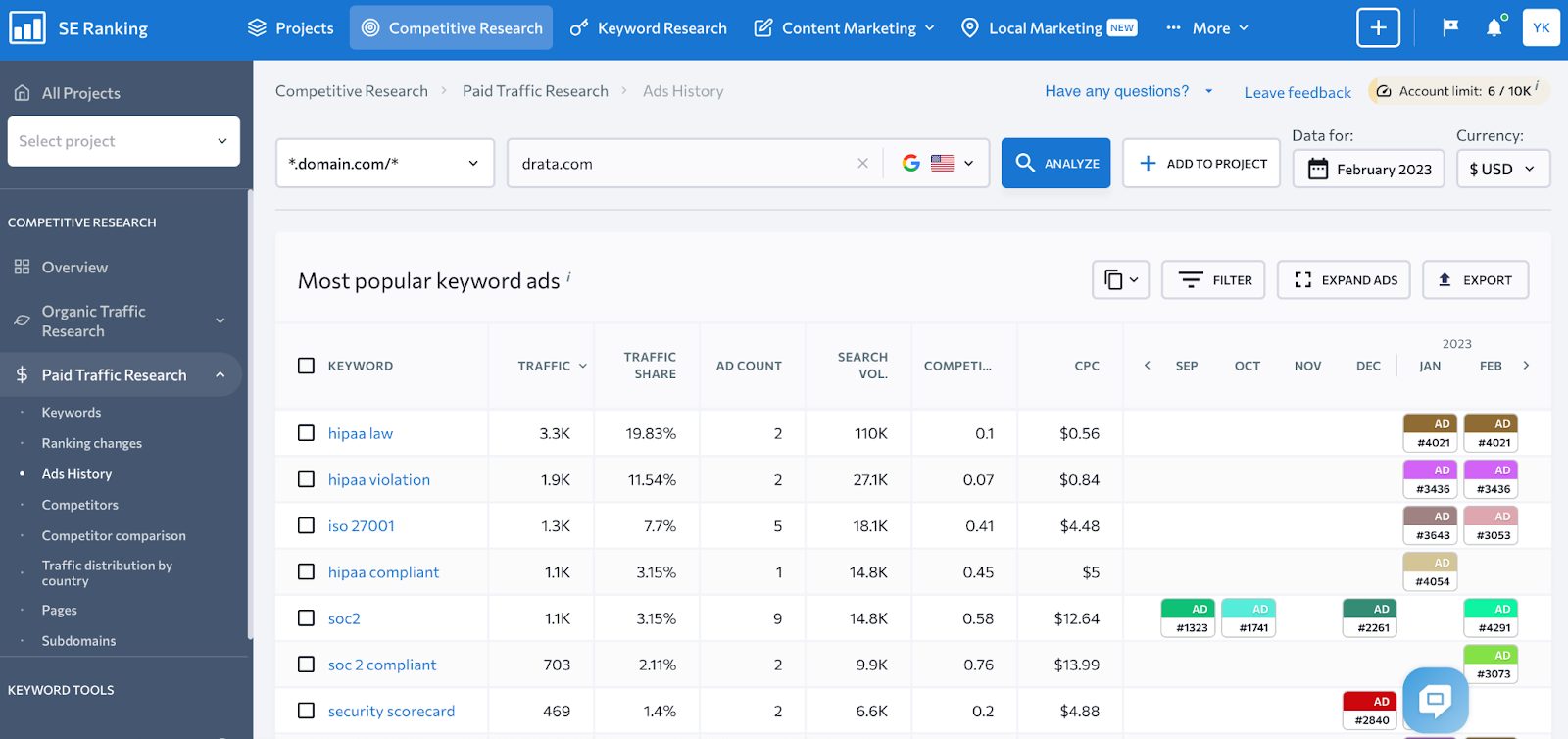Check the security scorecard row checkbox
This screenshot has height=739, width=1568.
pos(307,711)
